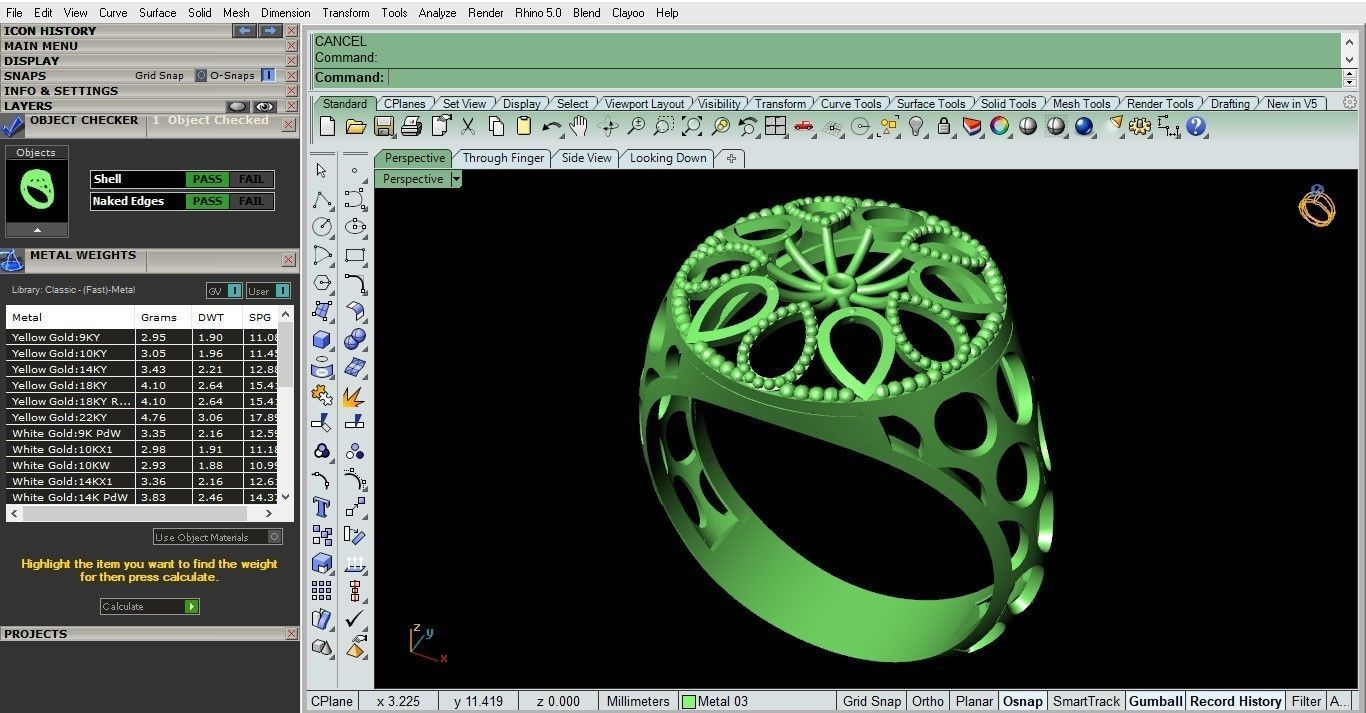
Task: Open a file with the folder icon
Action: [355, 127]
